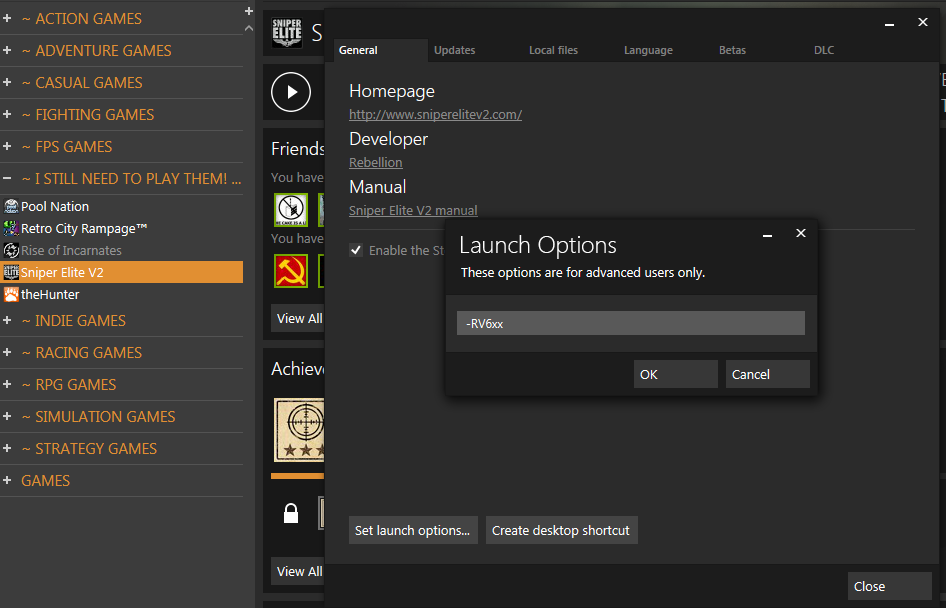The image size is (946, 608).
Task: Expand the RPG GAMES category
Action: 7,384
